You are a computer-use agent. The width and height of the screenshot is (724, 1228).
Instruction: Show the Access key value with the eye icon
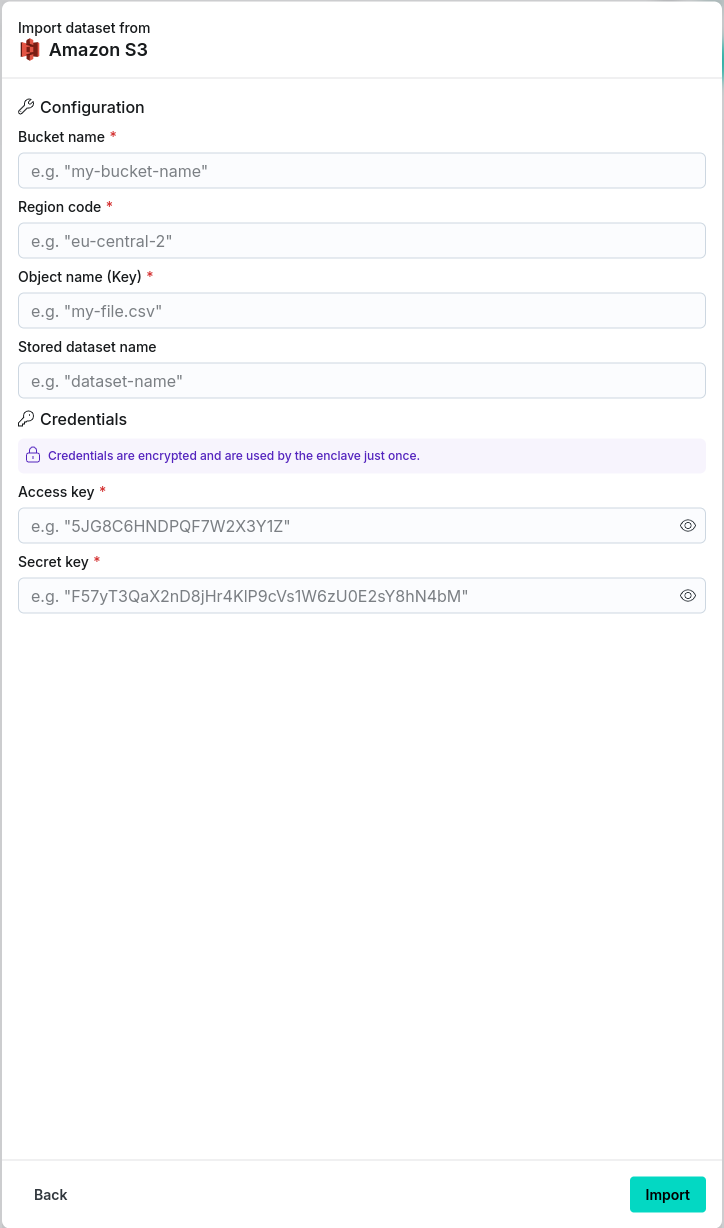[x=688, y=525]
